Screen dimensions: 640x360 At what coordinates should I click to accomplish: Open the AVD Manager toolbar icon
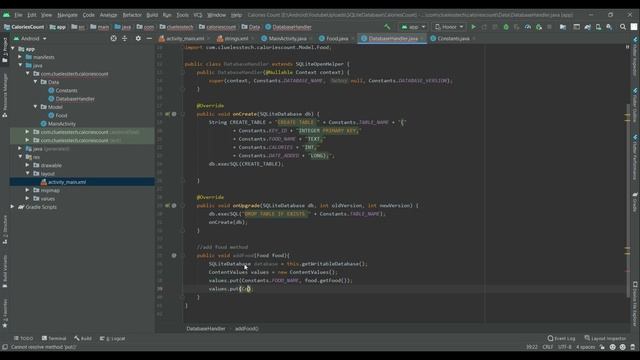coord(598,27)
